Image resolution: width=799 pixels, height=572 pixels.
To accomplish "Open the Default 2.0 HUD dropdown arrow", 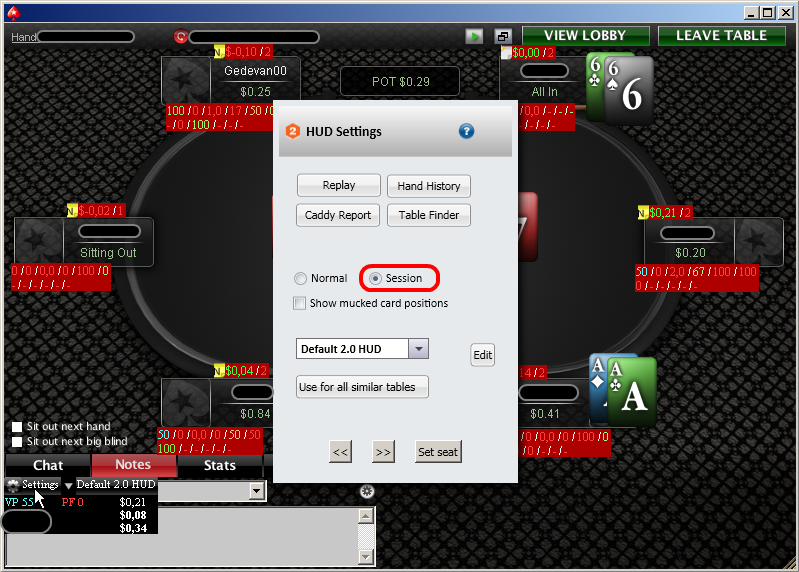I will (x=418, y=349).
